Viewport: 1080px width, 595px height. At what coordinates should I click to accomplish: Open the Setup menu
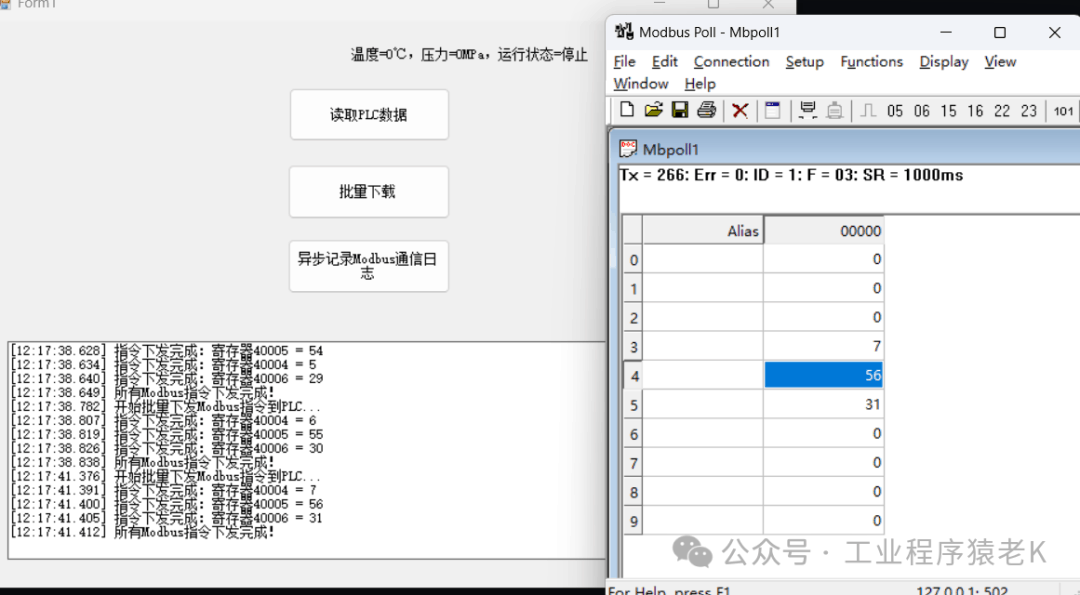pyautogui.click(x=804, y=62)
